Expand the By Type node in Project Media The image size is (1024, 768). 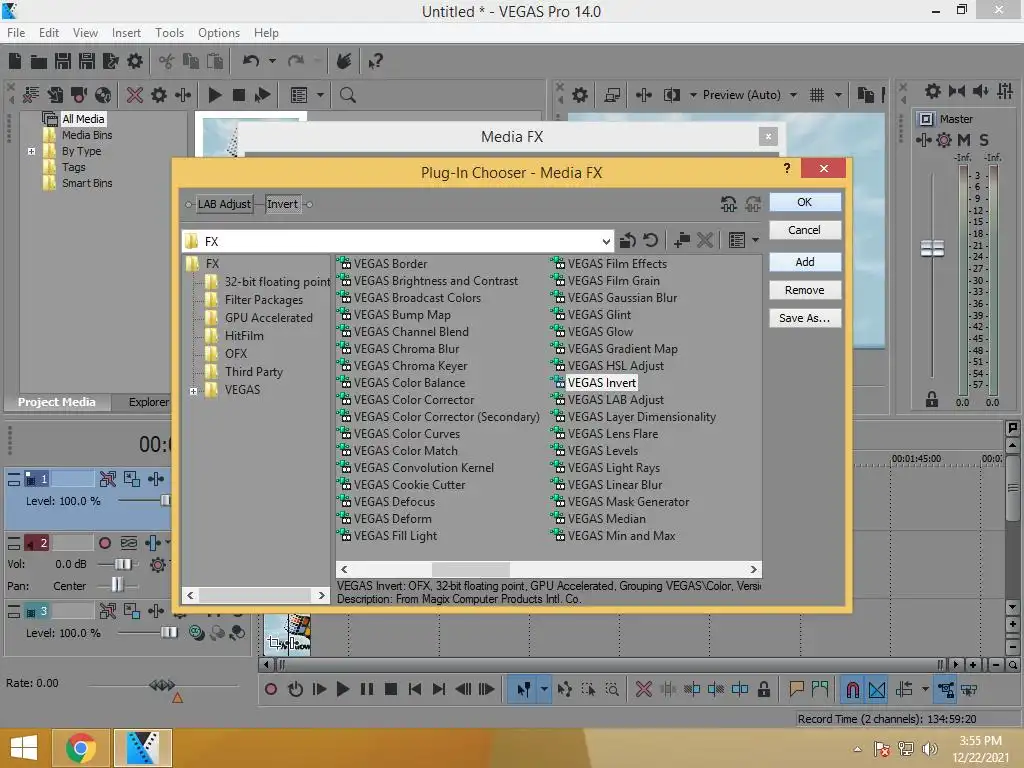click(x=31, y=152)
